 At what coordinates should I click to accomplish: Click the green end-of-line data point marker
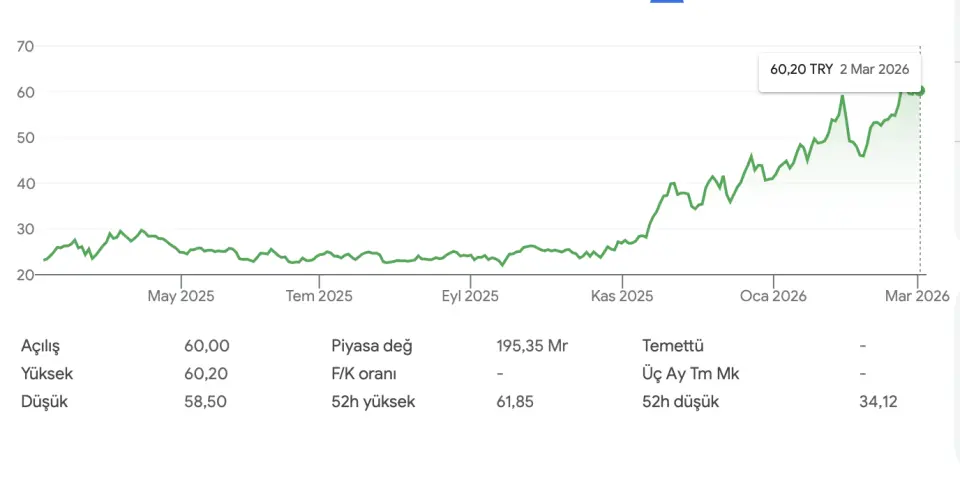pos(920,90)
